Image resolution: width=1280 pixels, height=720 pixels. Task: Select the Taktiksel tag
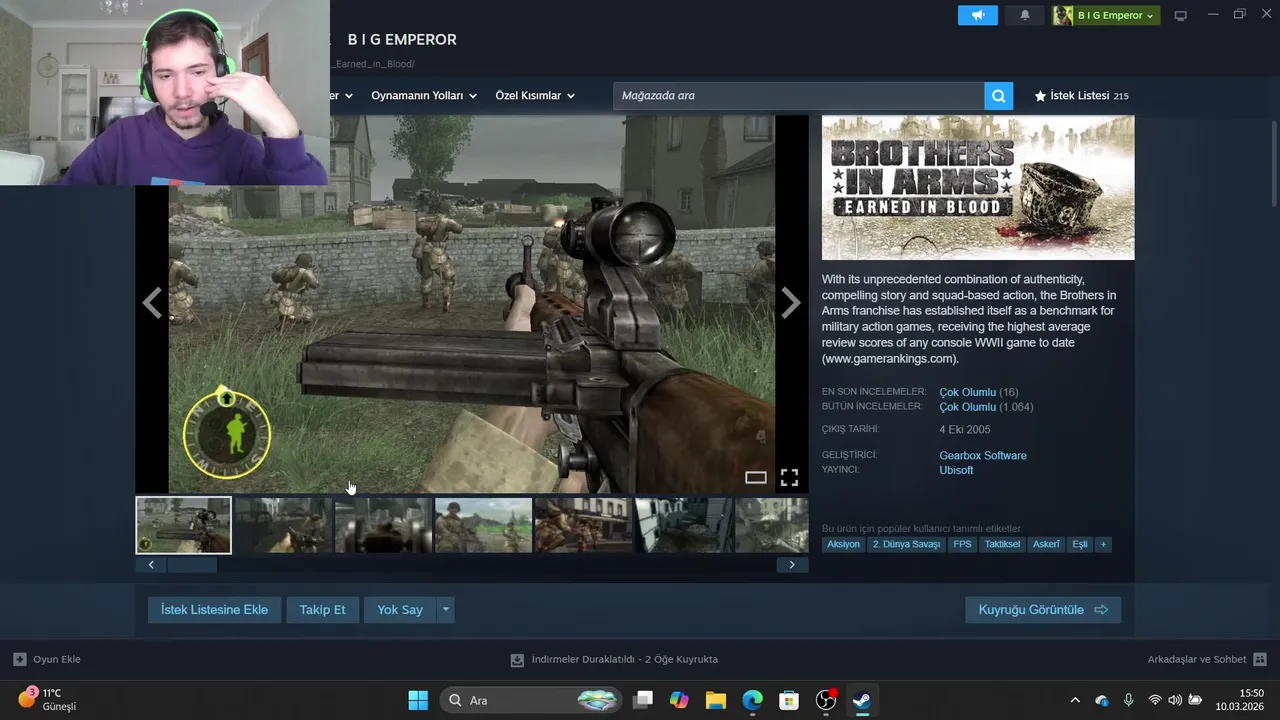pyautogui.click(x=1002, y=545)
